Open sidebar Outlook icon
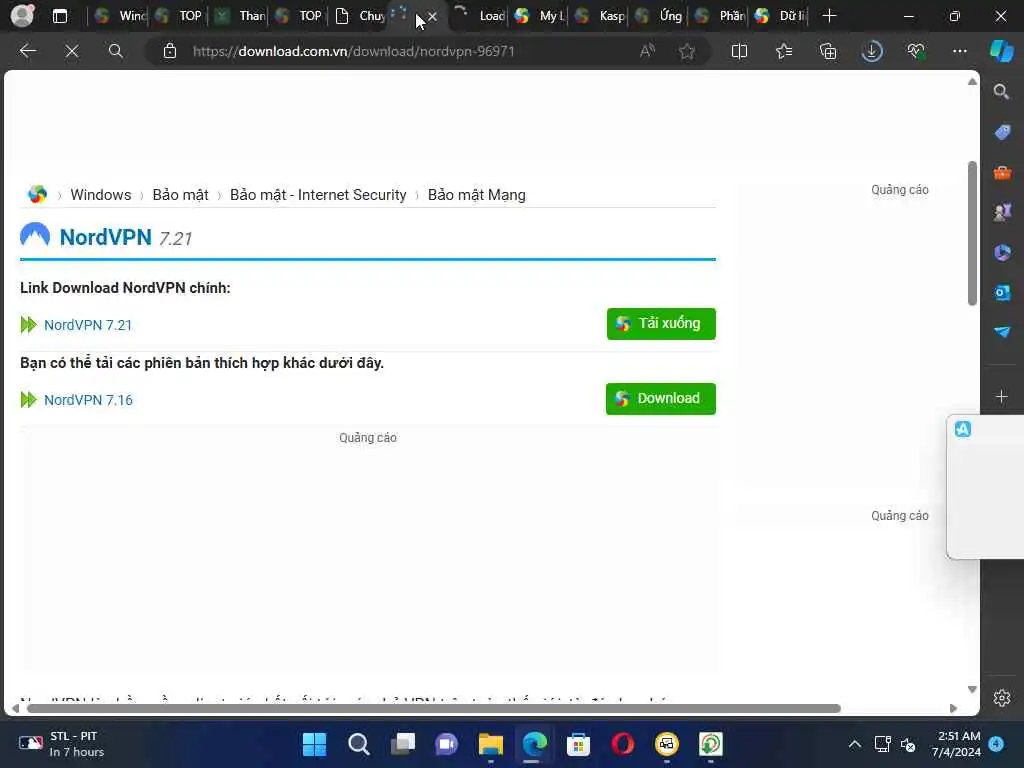The height and width of the screenshot is (768, 1024). click(x=1002, y=293)
